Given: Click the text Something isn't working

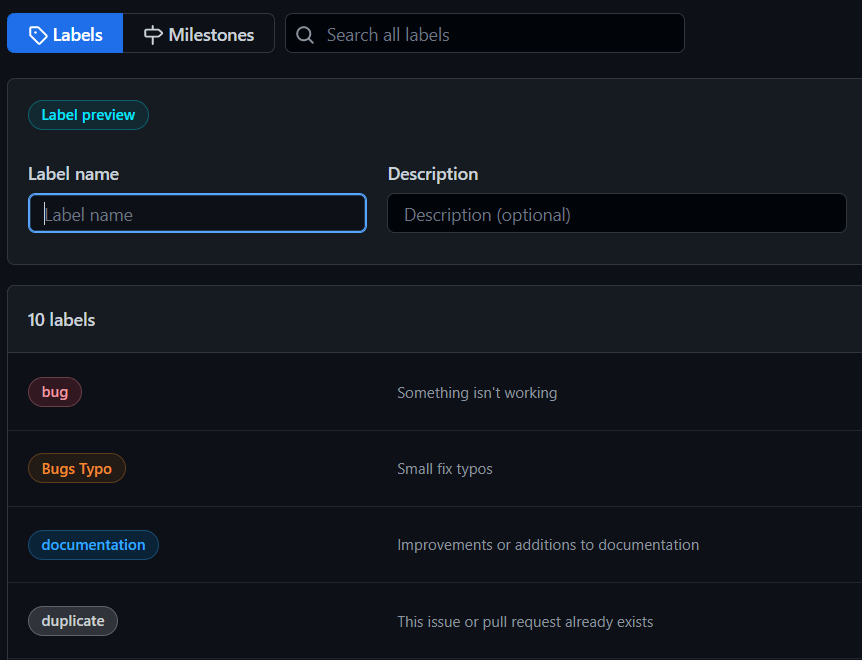Looking at the screenshot, I should click(x=477, y=392).
